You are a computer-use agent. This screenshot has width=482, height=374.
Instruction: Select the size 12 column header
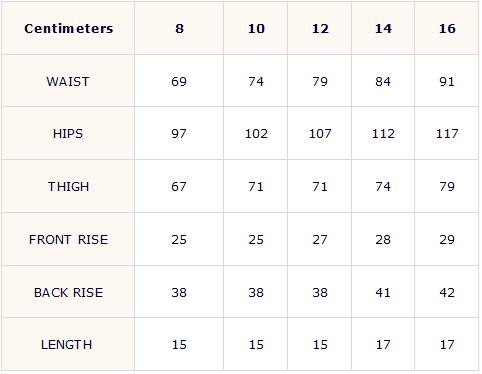click(x=320, y=28)
